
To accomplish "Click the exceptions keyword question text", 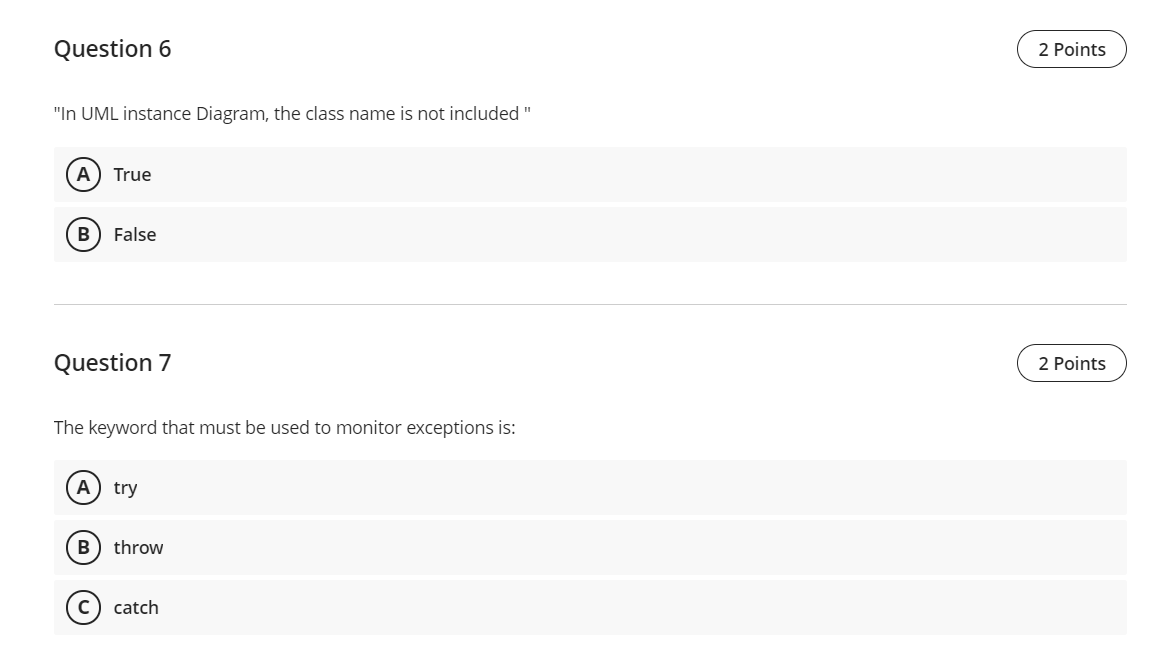I will coord(283,427).
